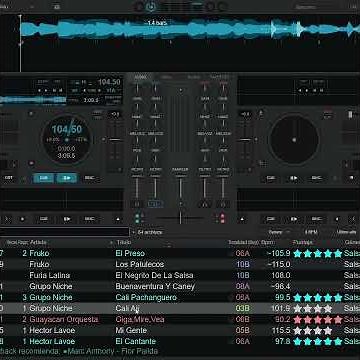The image size is (360, 360).
Task: Click the browser search field above track list
Action: [x=64, y=232]
